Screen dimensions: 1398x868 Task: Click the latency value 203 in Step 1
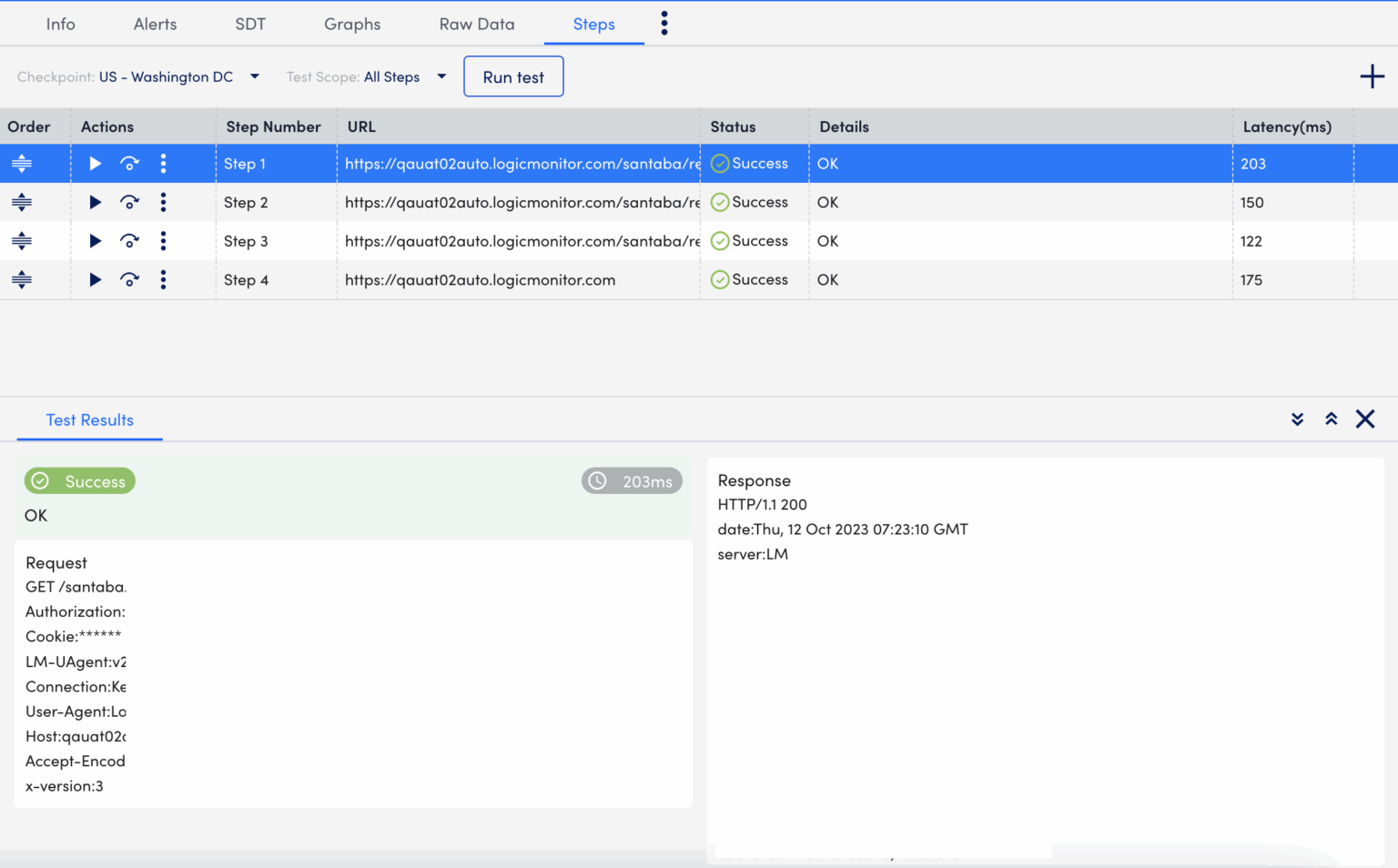1253,164
